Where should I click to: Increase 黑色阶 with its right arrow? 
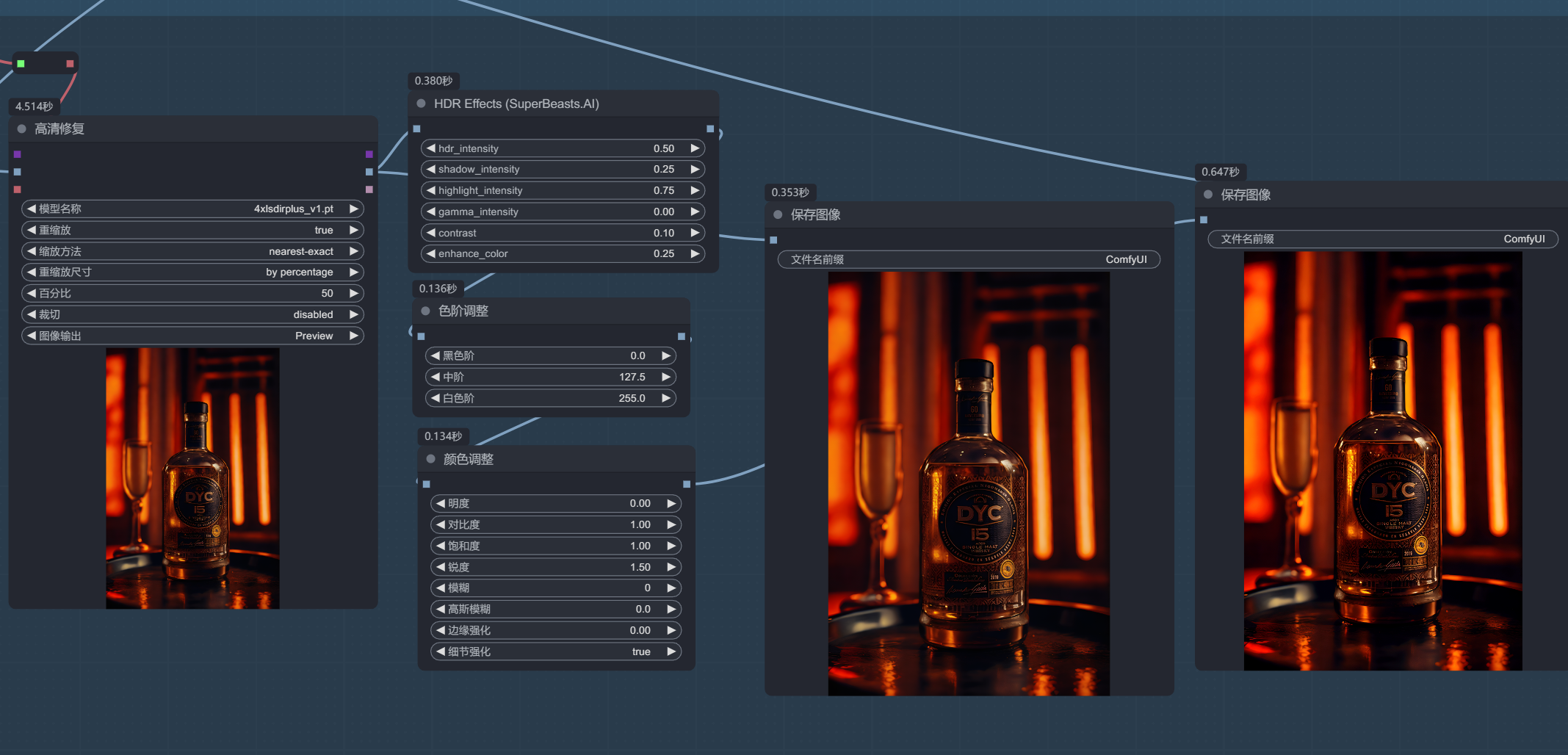[x=666, y=355]
